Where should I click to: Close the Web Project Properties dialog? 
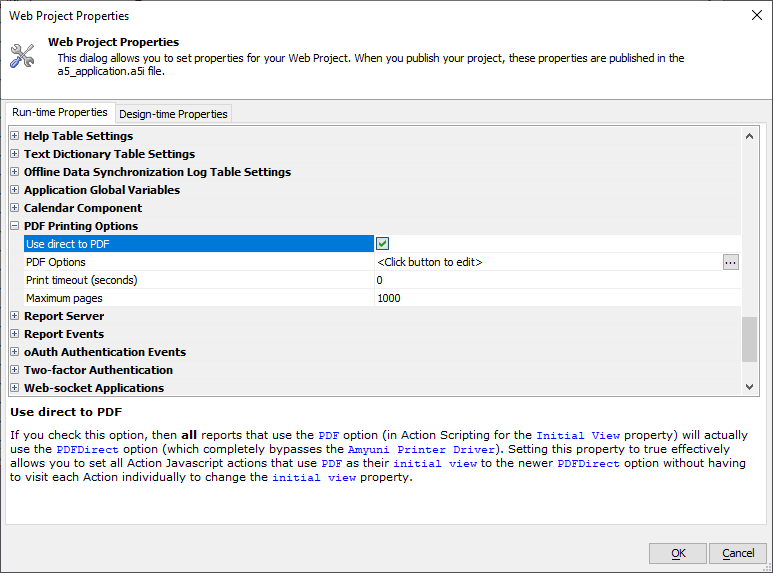pos(757,15)
